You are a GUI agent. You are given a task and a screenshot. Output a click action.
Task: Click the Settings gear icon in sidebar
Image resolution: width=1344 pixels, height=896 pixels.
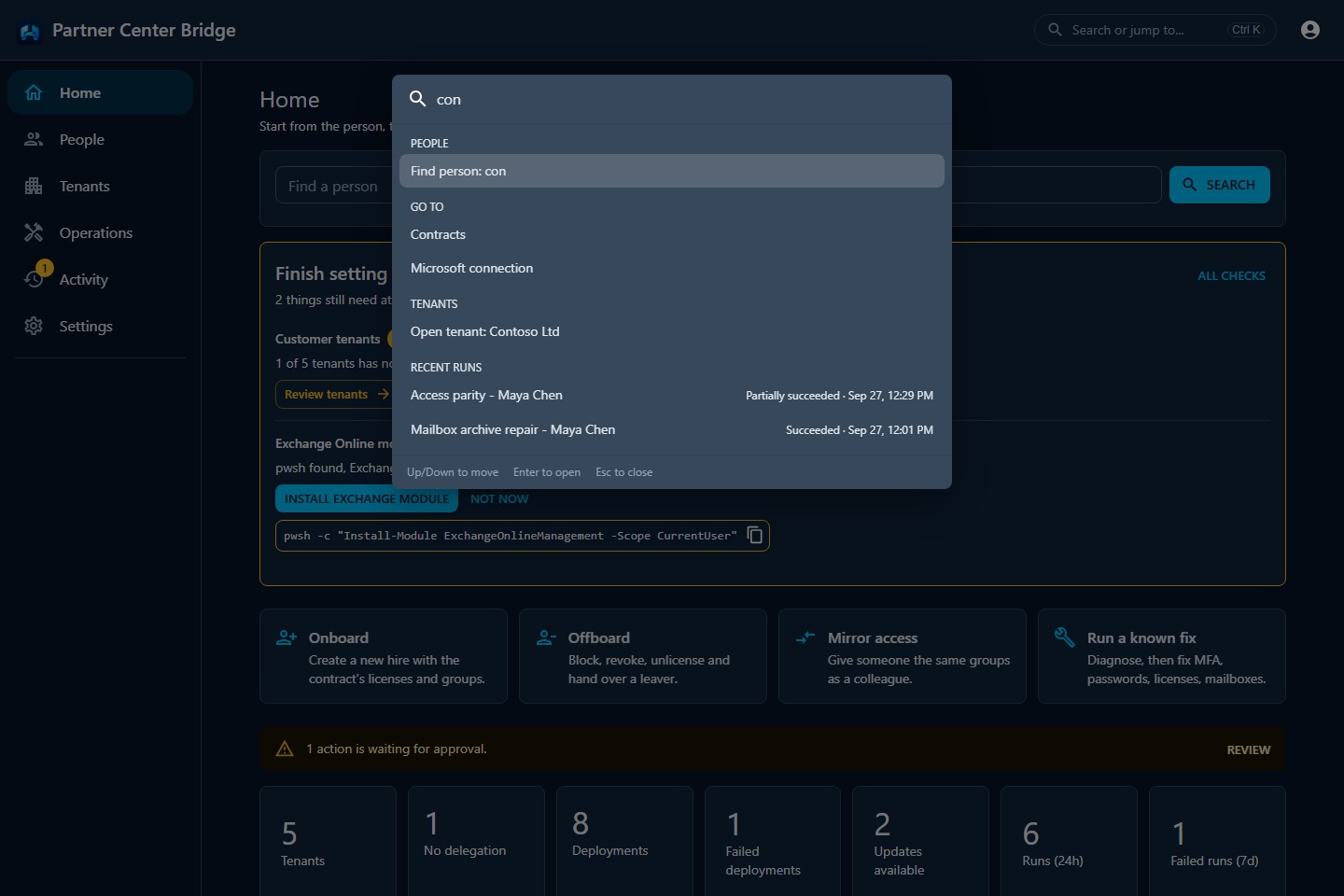click(x=34, y=326)
